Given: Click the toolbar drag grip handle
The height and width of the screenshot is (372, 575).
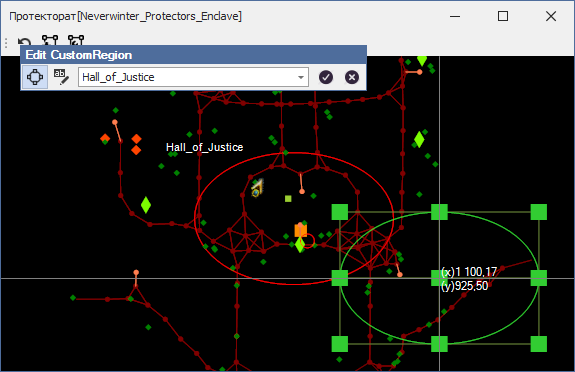Looking at the screenshot, I should pos(6,43).
